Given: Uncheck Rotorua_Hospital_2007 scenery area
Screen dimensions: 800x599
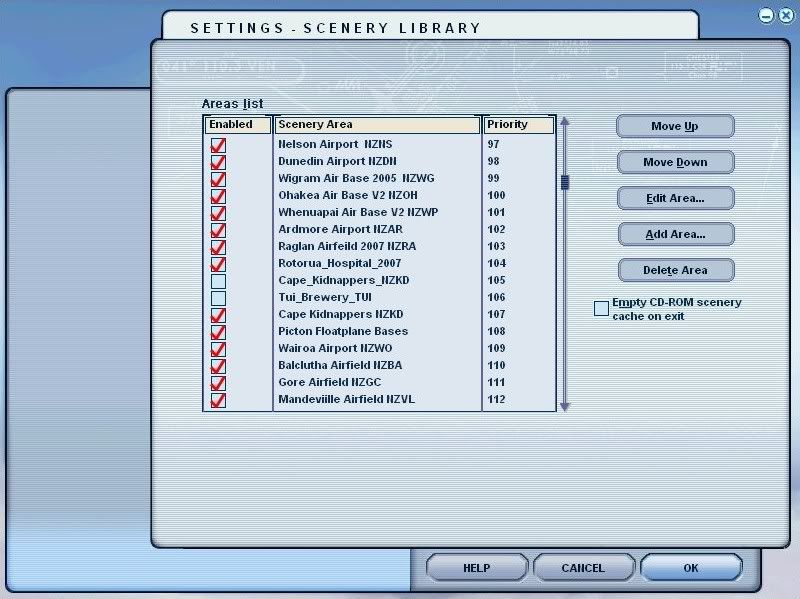Looking at the screenshot, I should [x=218, y=264].
